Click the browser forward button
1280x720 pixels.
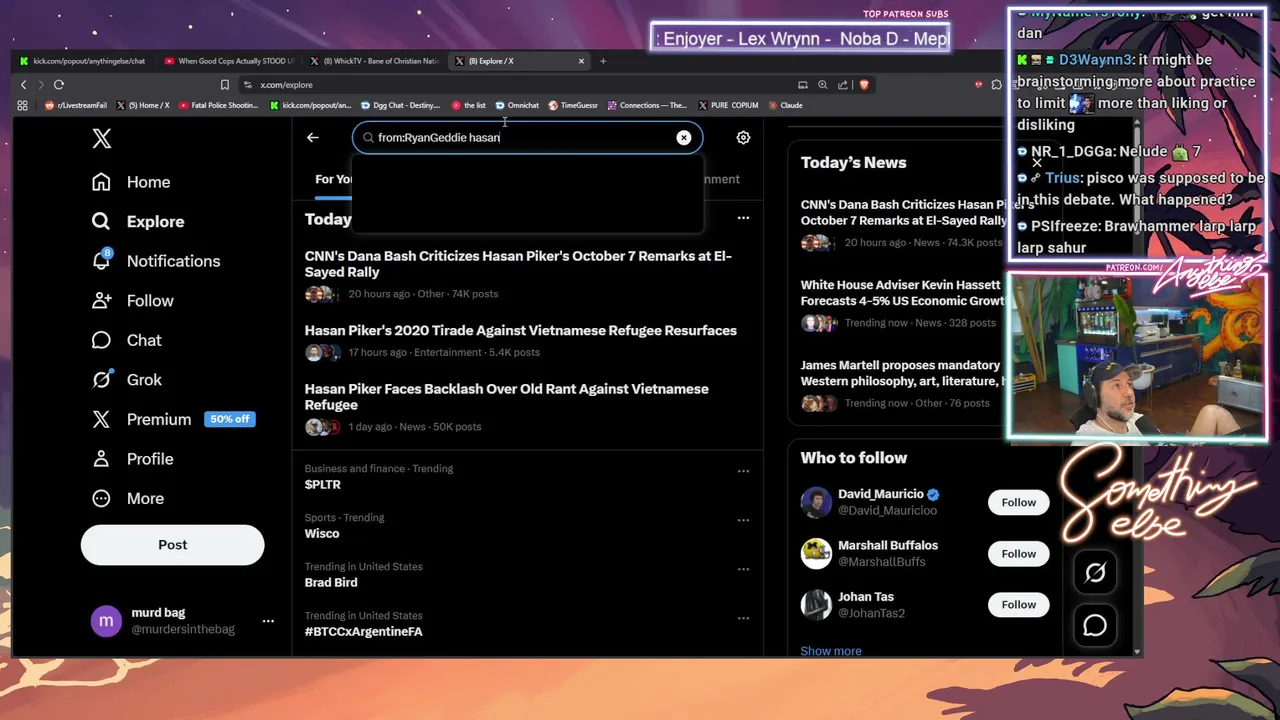(x=41, y=85)
